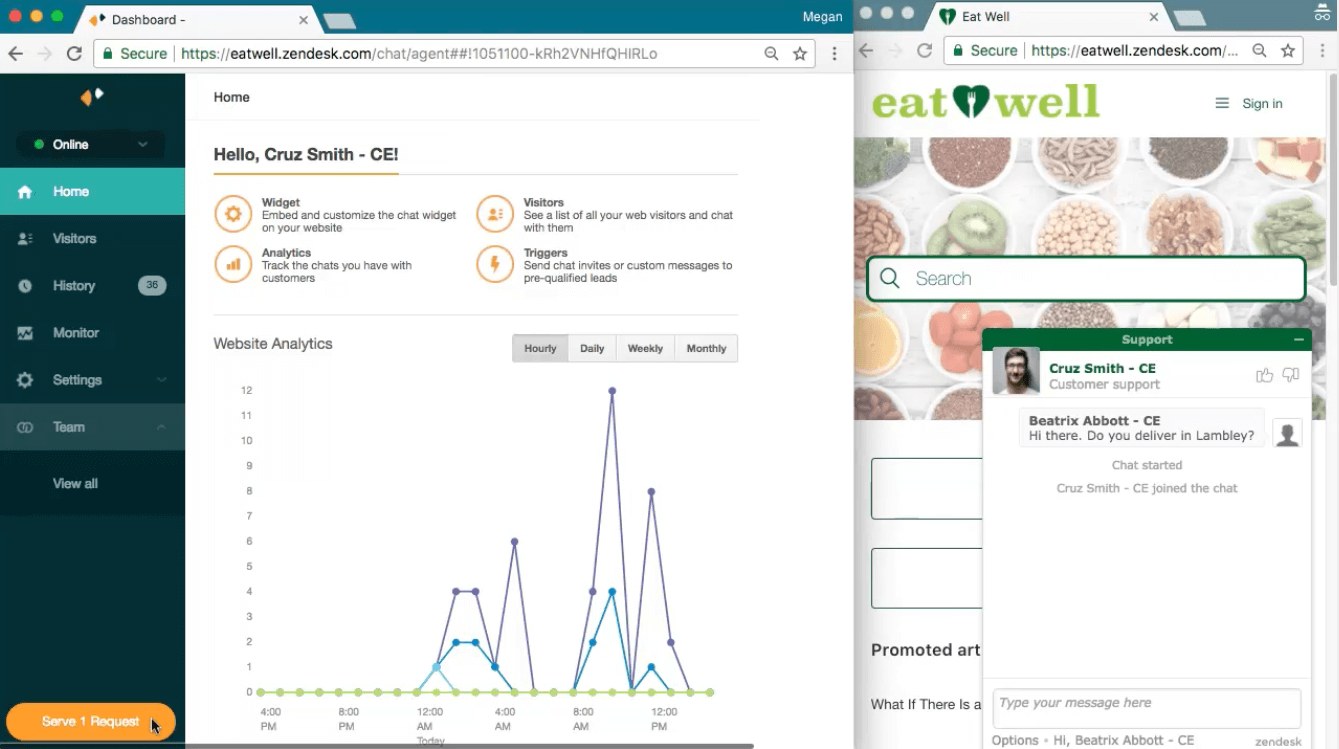Click the Dashboard horizontal scrollbar
Viewport: 1339px width, 749px height.
[469, 745]
